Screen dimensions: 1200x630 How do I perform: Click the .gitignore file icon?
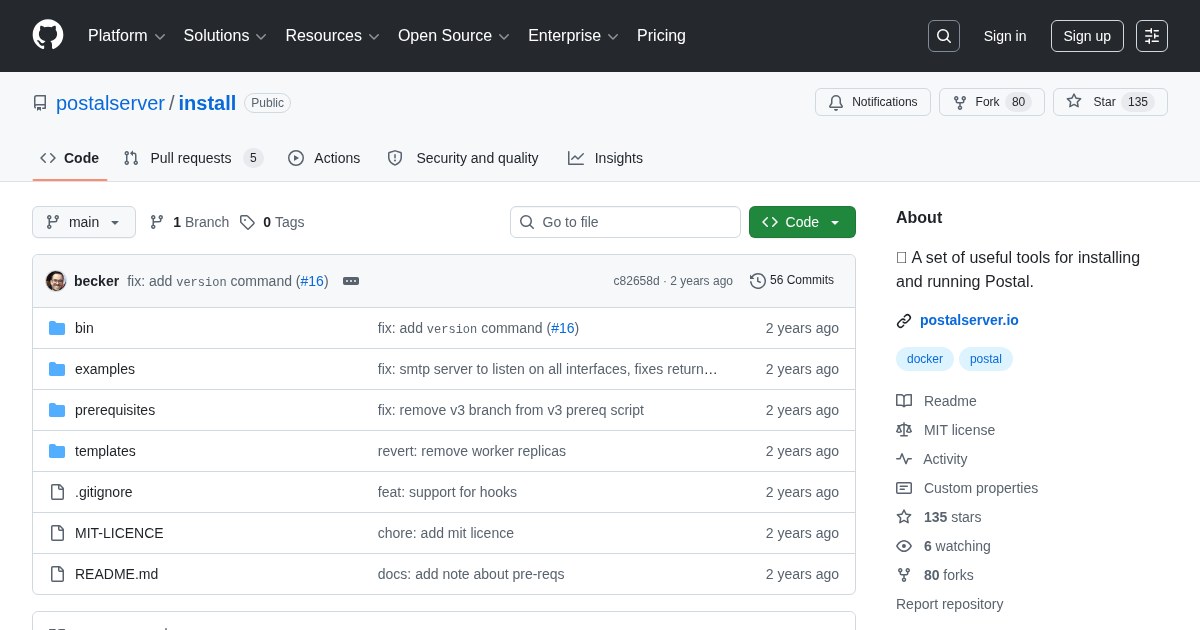pyautogui.click(x=57, y=492)
